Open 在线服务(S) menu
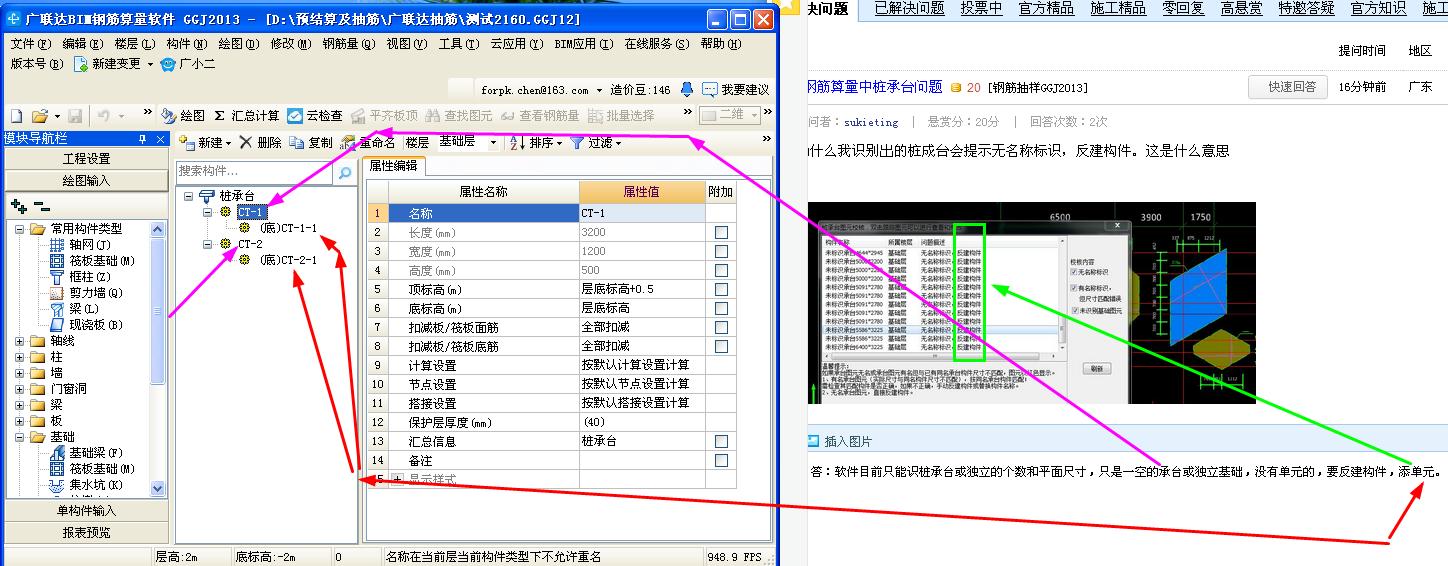 point(656,44)
